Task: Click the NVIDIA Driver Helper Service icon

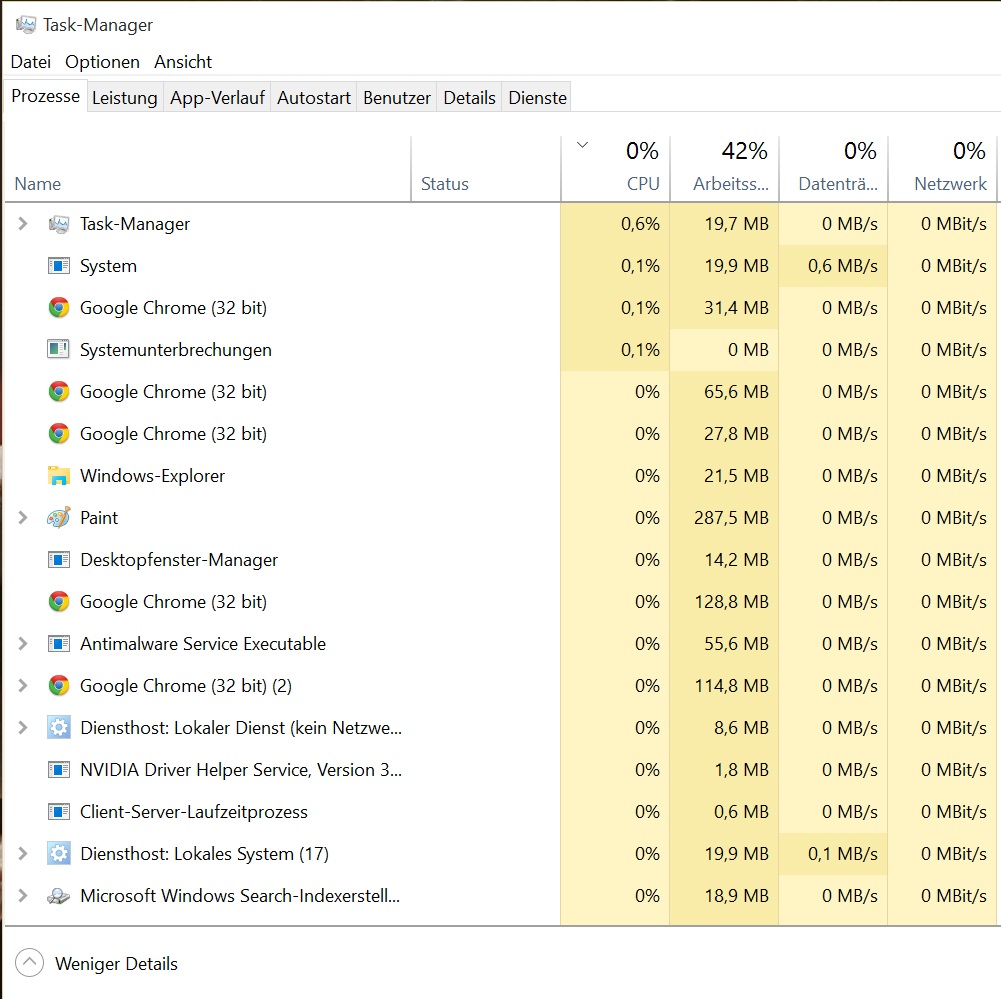Action: (x=59, y=770)
